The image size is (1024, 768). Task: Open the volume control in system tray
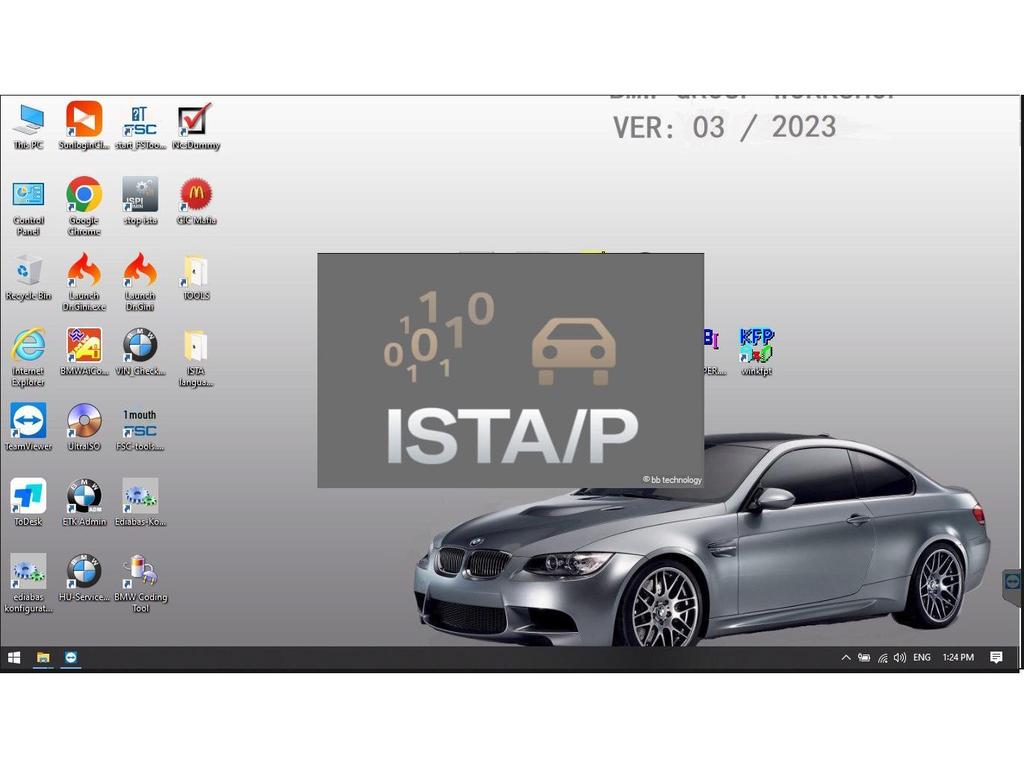click(x=900, y=658)
